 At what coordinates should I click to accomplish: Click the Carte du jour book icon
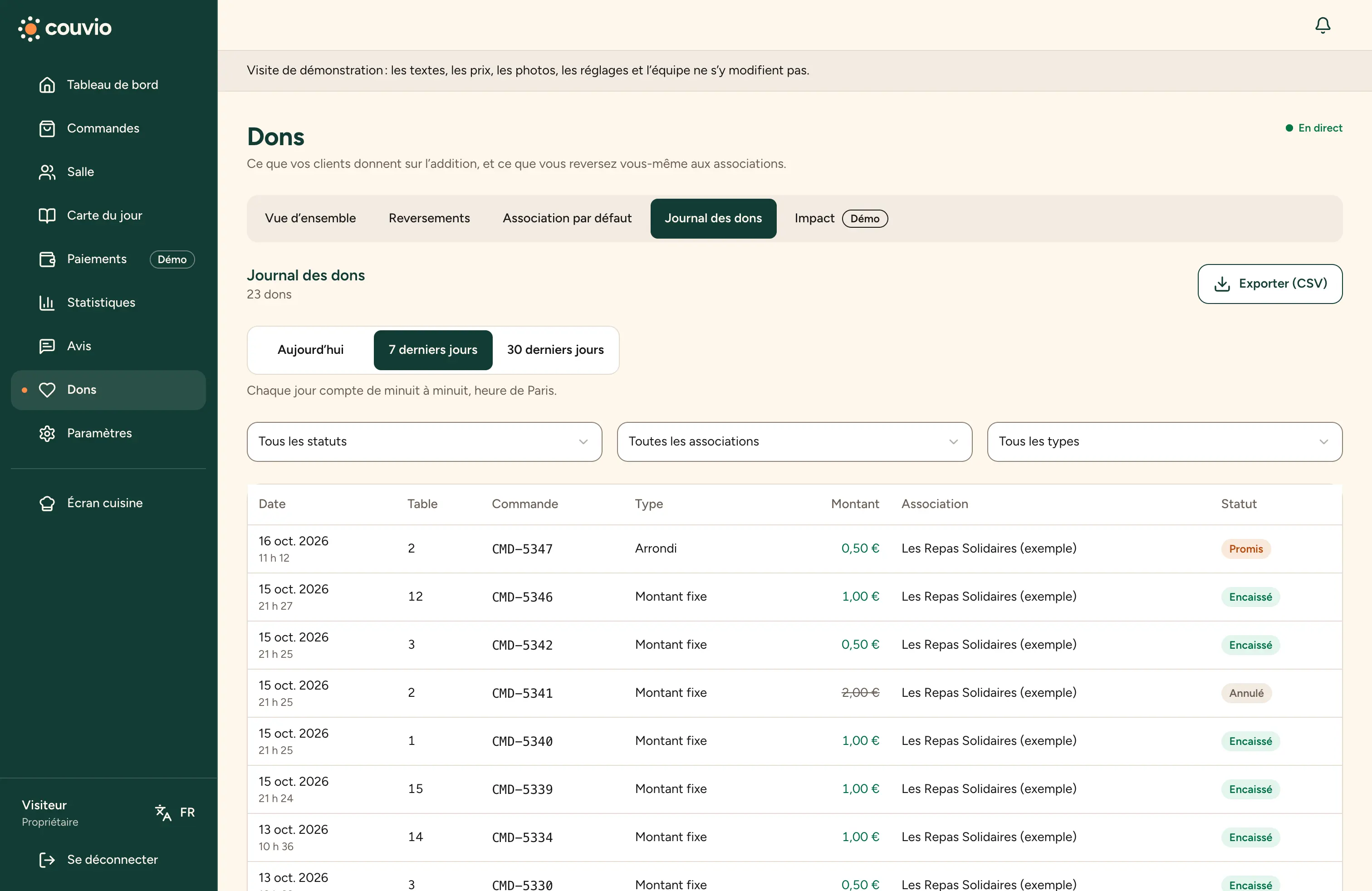(x=47, y=215)
